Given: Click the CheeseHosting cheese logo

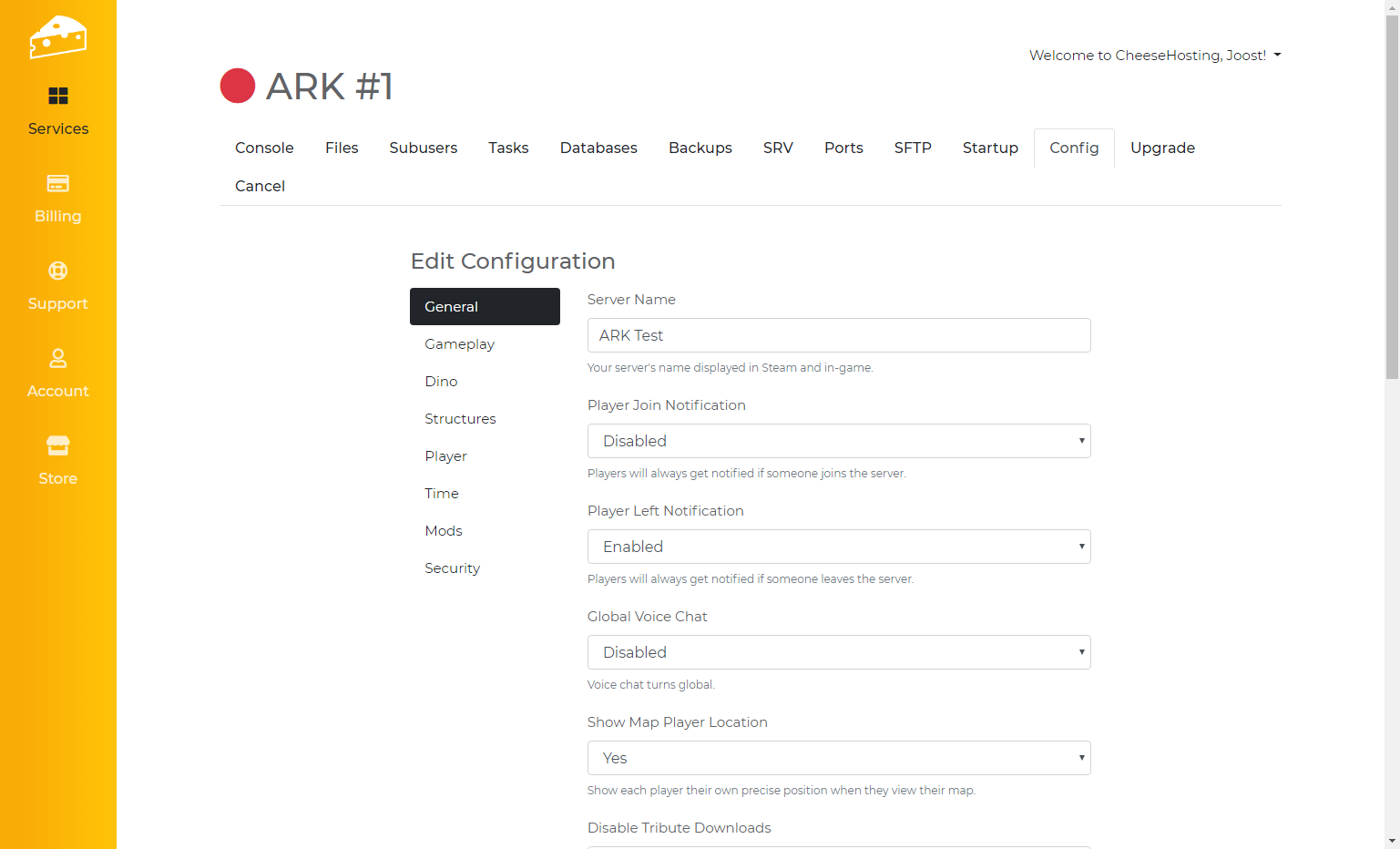Looking at the screenshot, I should tap(58, 37).
